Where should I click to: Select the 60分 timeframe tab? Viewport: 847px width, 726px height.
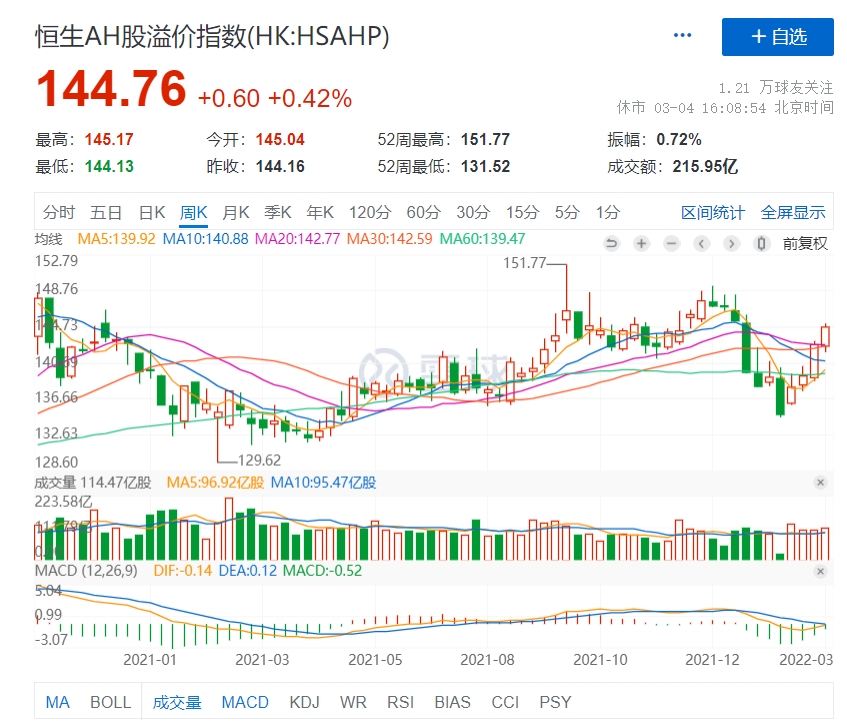423,212
